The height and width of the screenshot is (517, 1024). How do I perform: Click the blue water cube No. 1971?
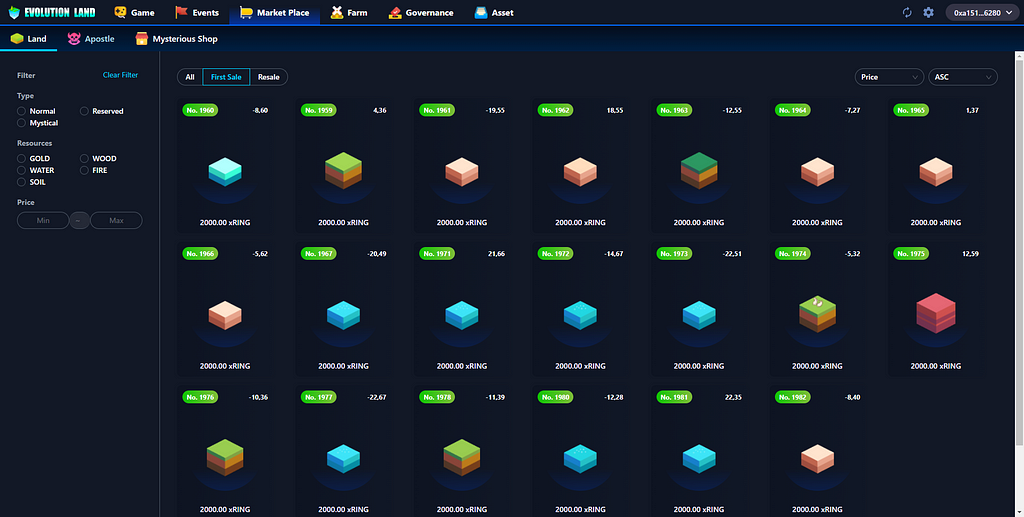(462, 315)
